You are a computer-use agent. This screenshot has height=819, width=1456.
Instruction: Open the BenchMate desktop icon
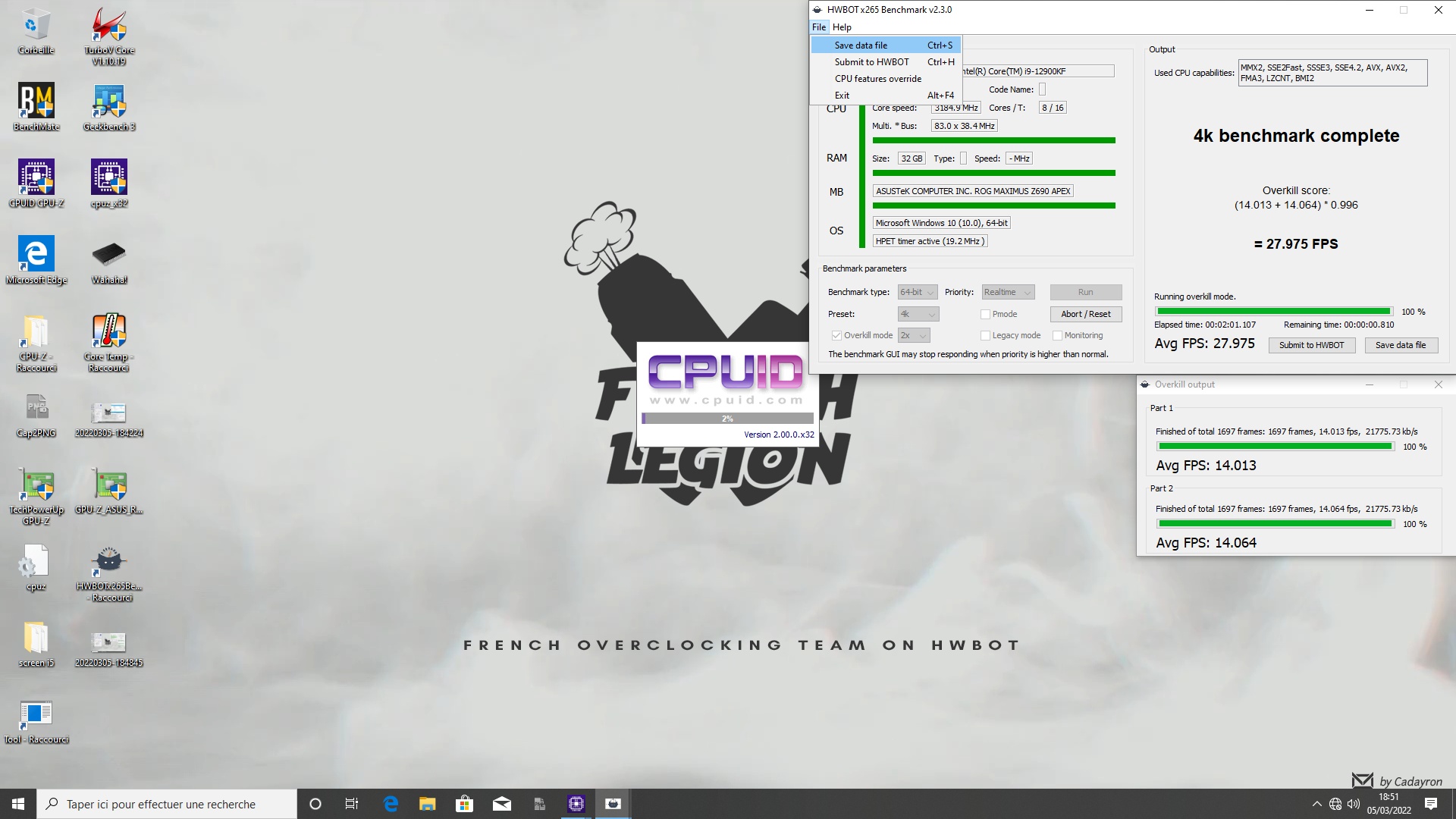click(36, 107)
